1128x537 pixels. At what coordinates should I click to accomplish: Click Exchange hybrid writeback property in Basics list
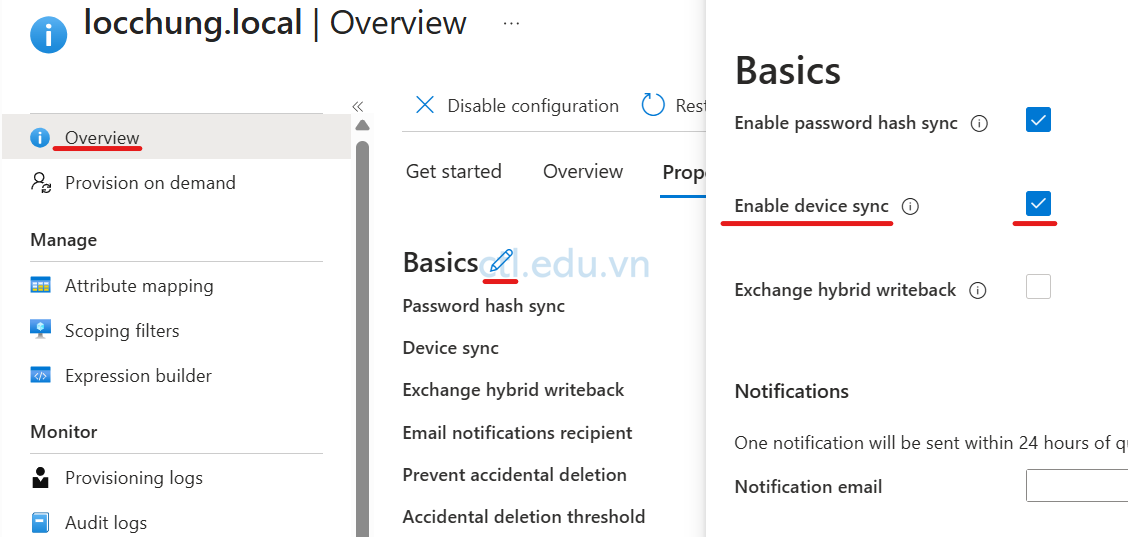(513, 390)
